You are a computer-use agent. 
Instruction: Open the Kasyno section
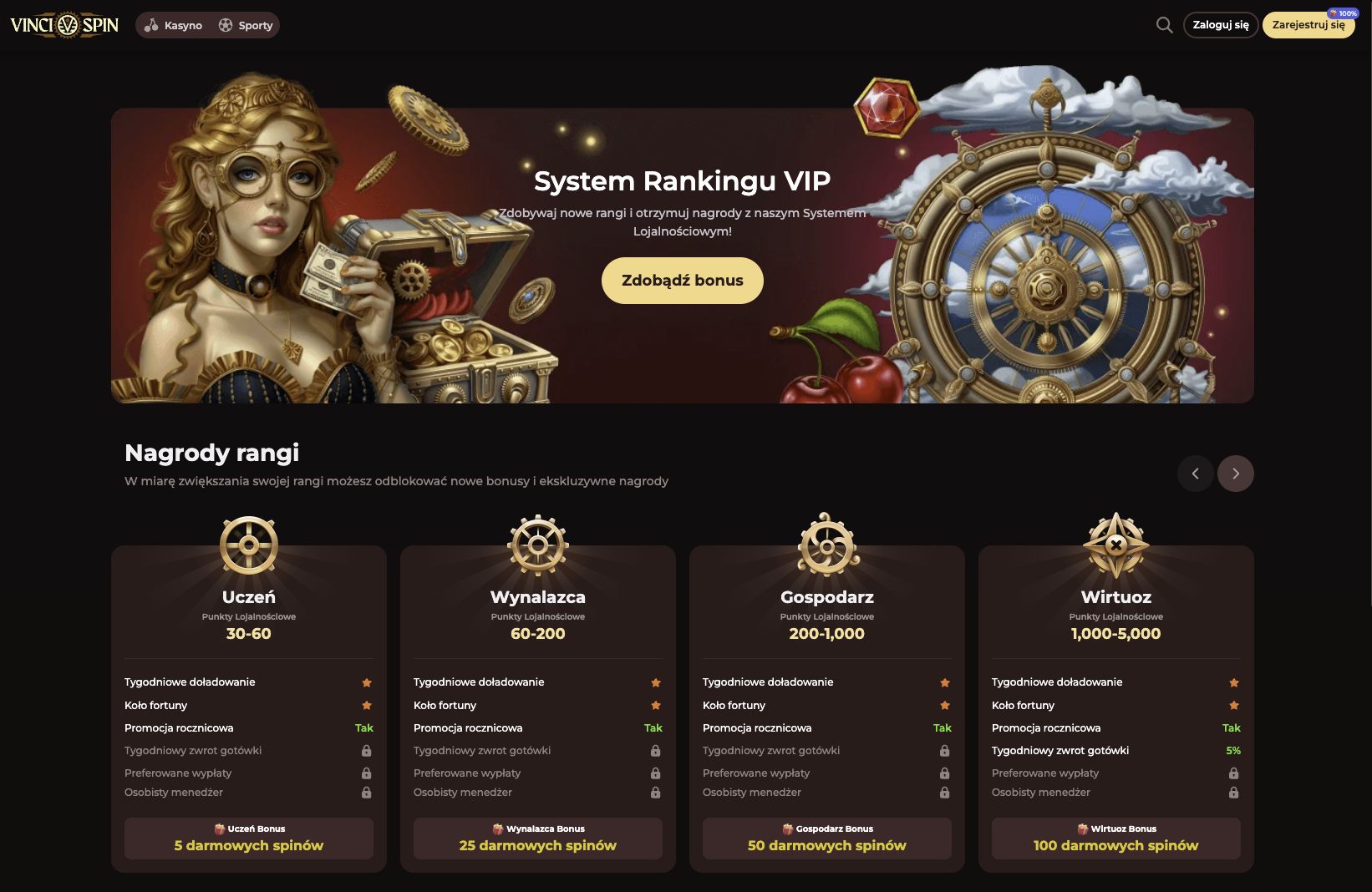174,25
